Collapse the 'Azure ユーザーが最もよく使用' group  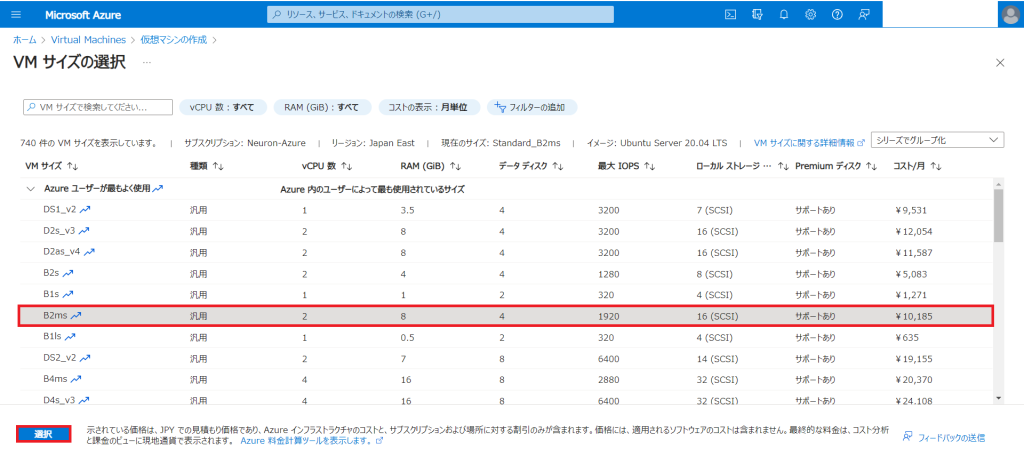pyautogui.click(x=30, y=188)
